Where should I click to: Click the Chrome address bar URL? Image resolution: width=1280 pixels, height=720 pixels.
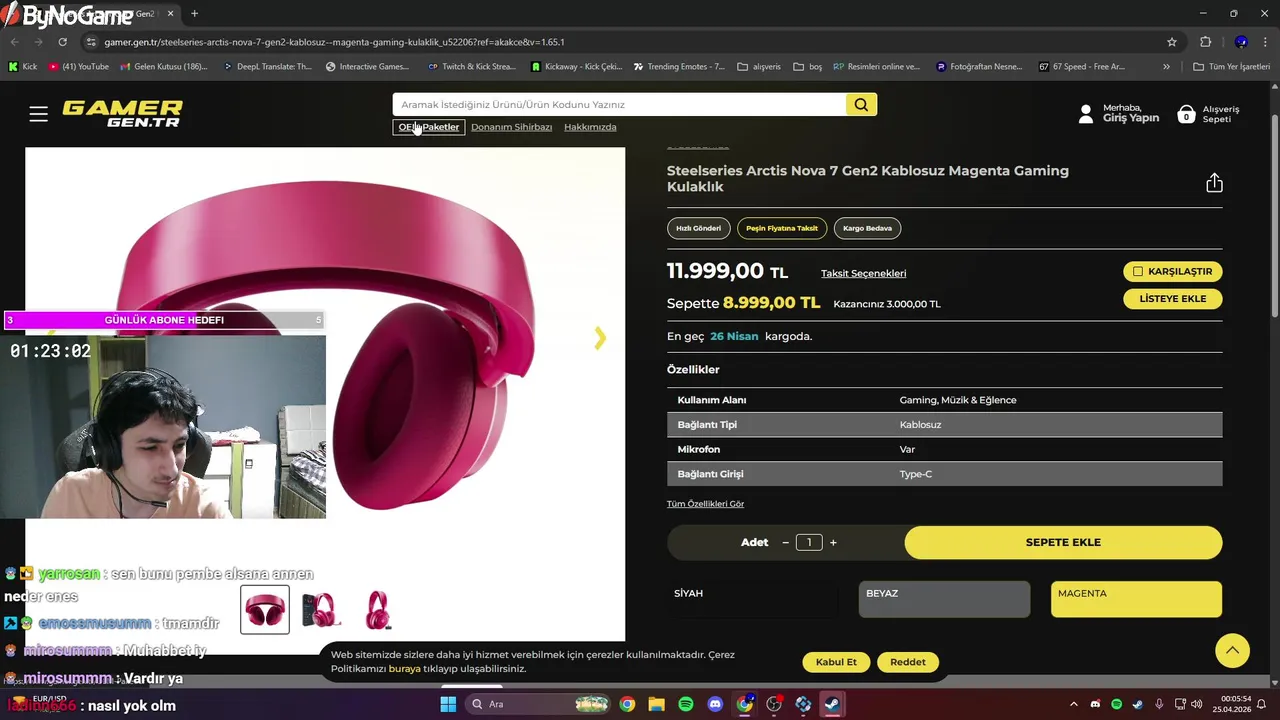334,42
